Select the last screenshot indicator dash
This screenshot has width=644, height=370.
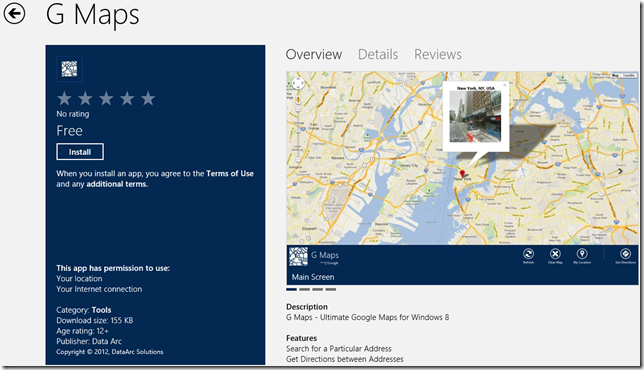coord(331,290)
